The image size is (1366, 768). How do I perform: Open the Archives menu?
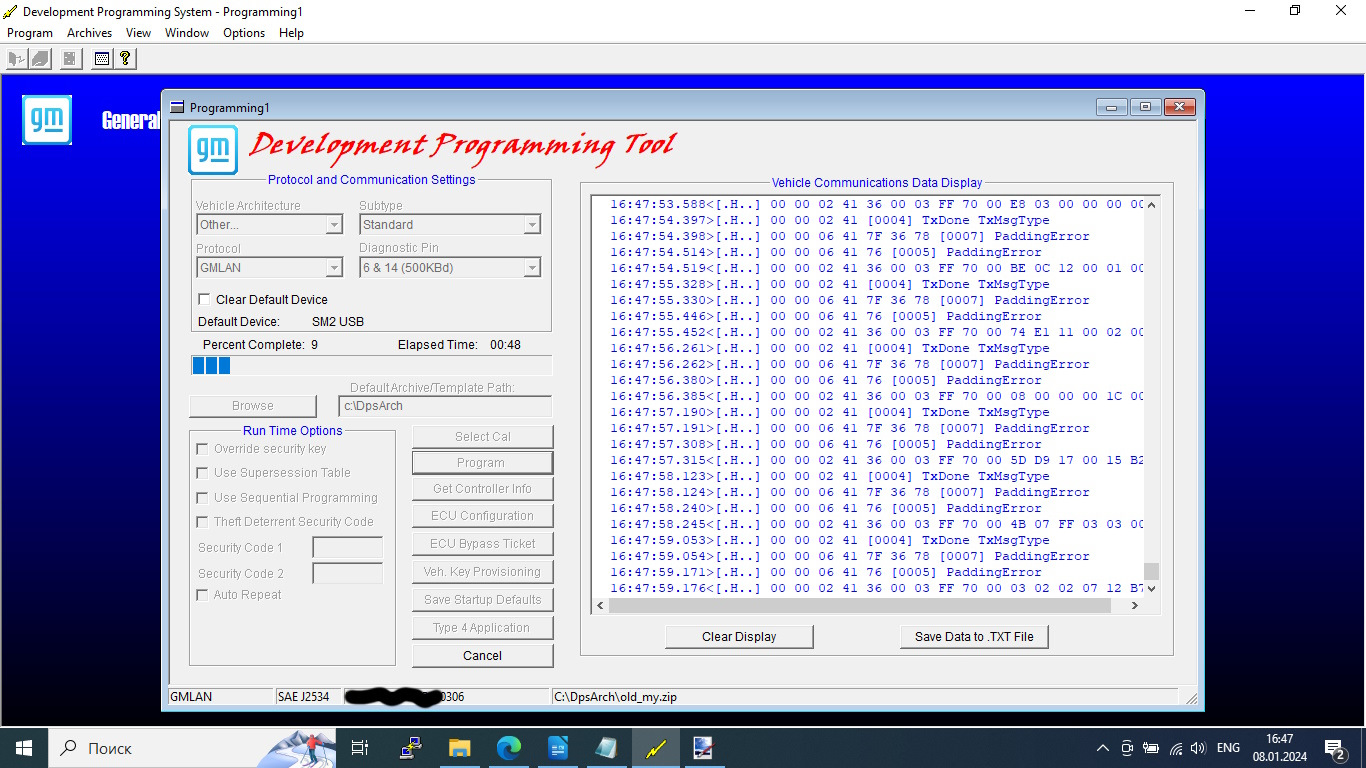(89, 33)
